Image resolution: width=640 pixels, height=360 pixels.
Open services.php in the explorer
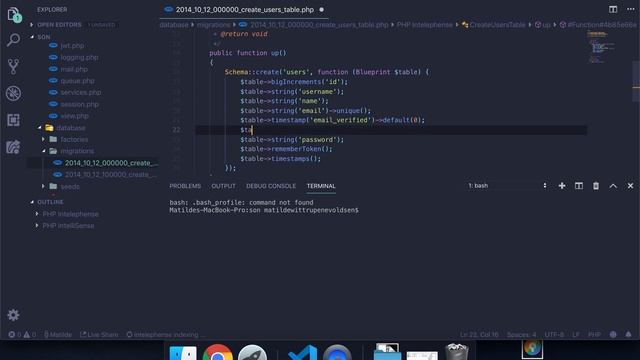click(81, 93)
